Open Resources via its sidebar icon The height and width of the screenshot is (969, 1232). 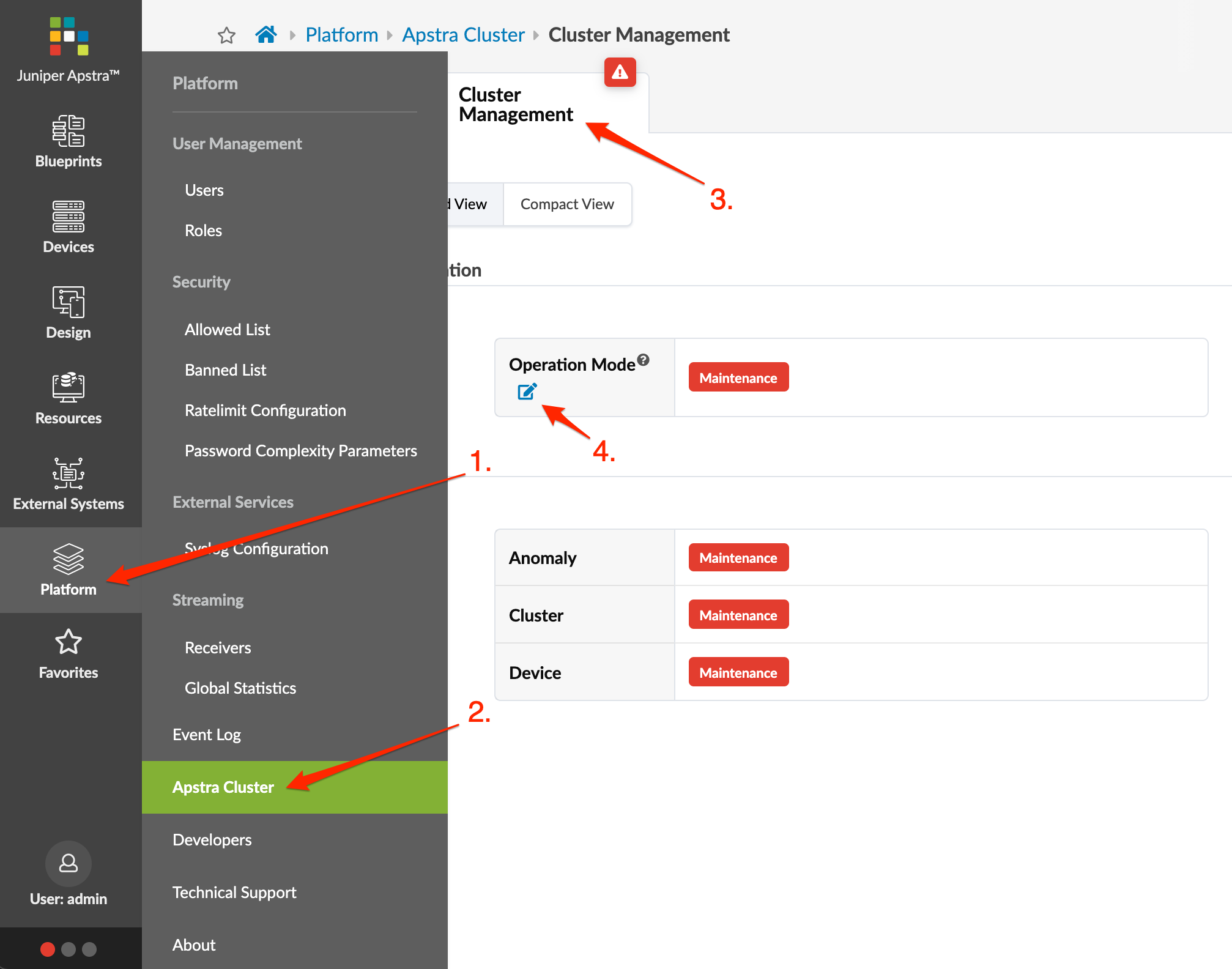pos(68,398)
